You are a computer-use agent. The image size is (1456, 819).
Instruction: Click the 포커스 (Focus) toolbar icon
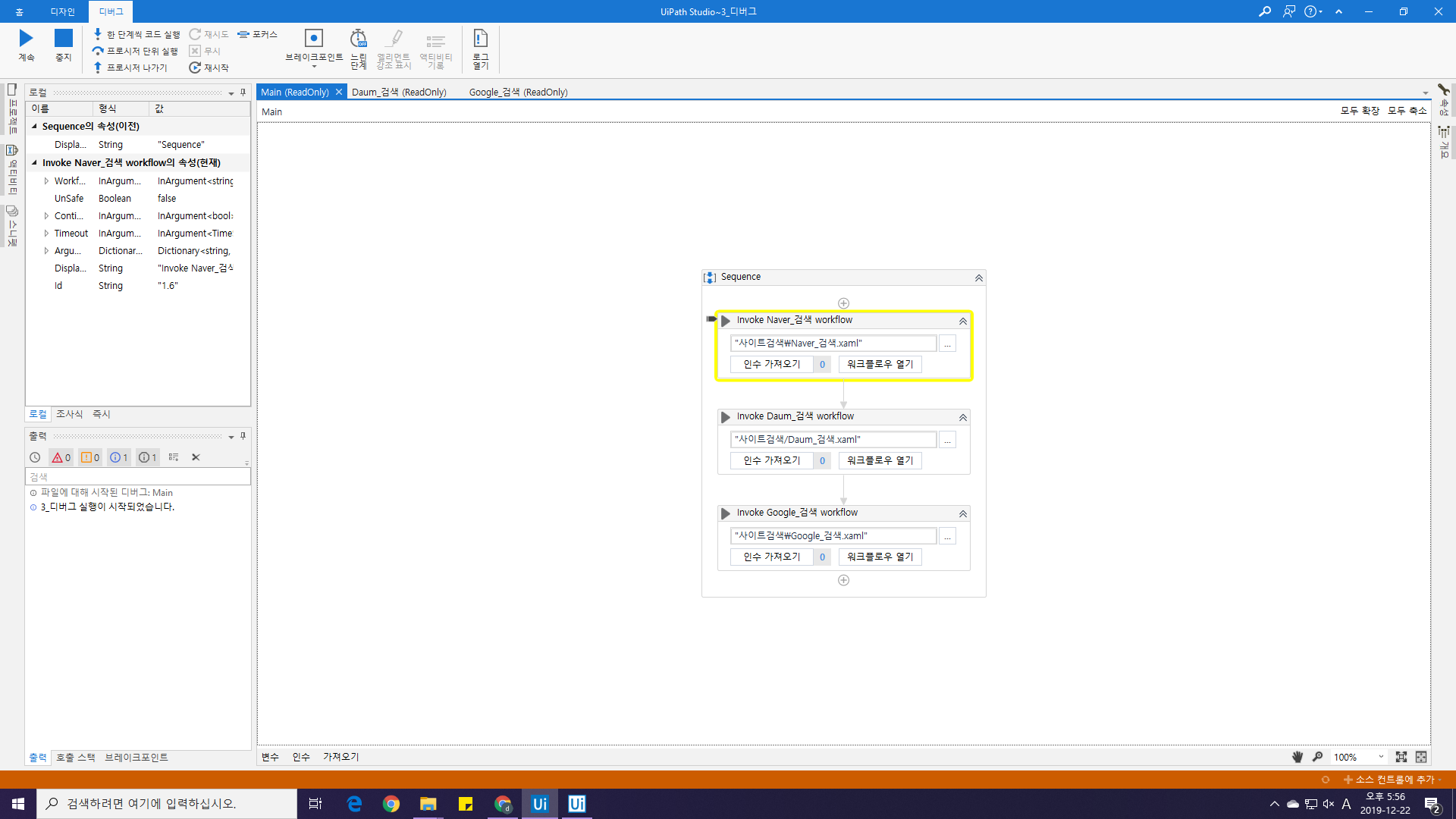coord(243,34)
